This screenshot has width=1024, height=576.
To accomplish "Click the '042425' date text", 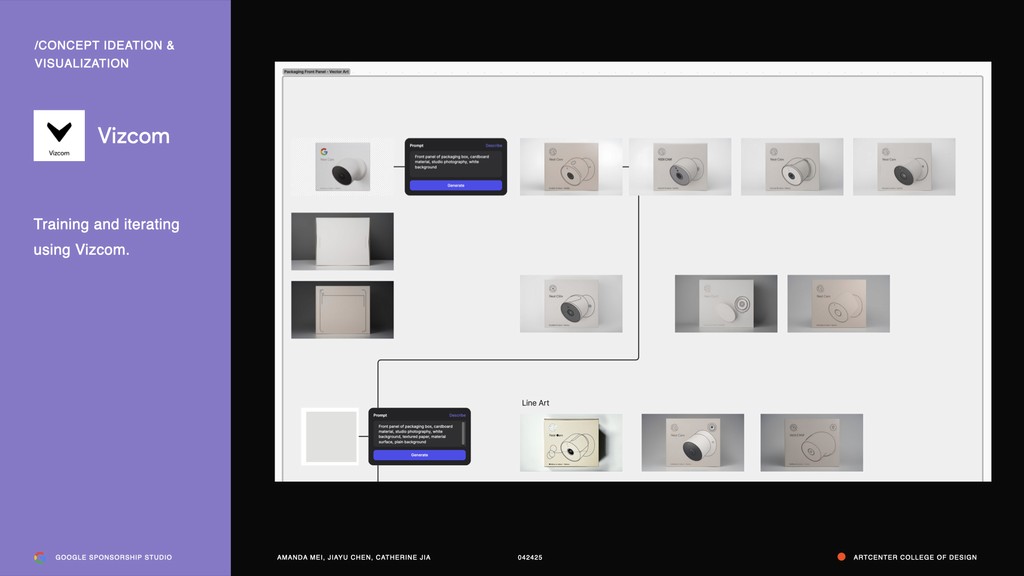I will pyautogui.click(x=530, y=557).
